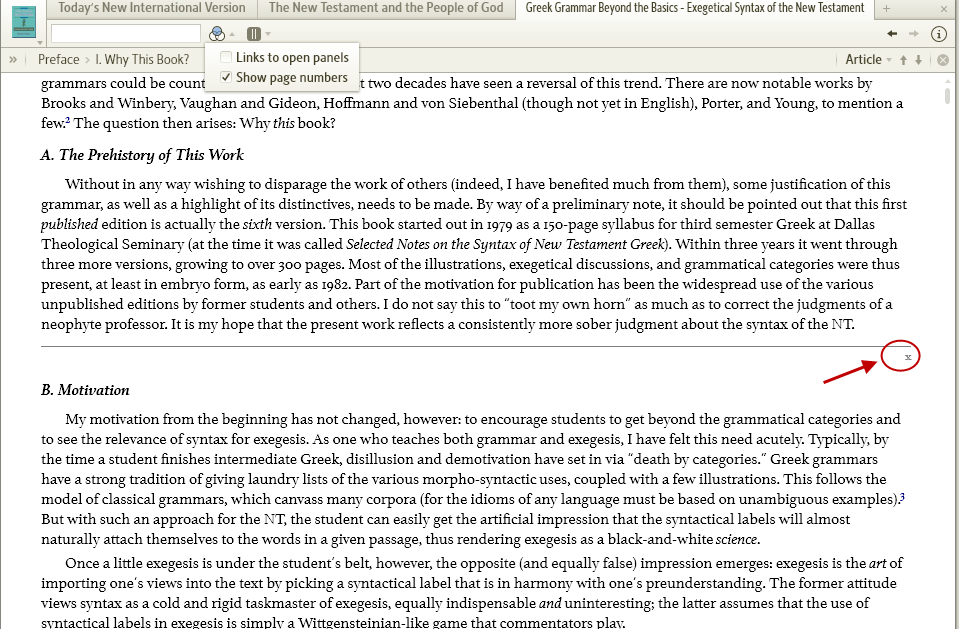
Task: Go forward with the right arrow
Action: (914, 34)
